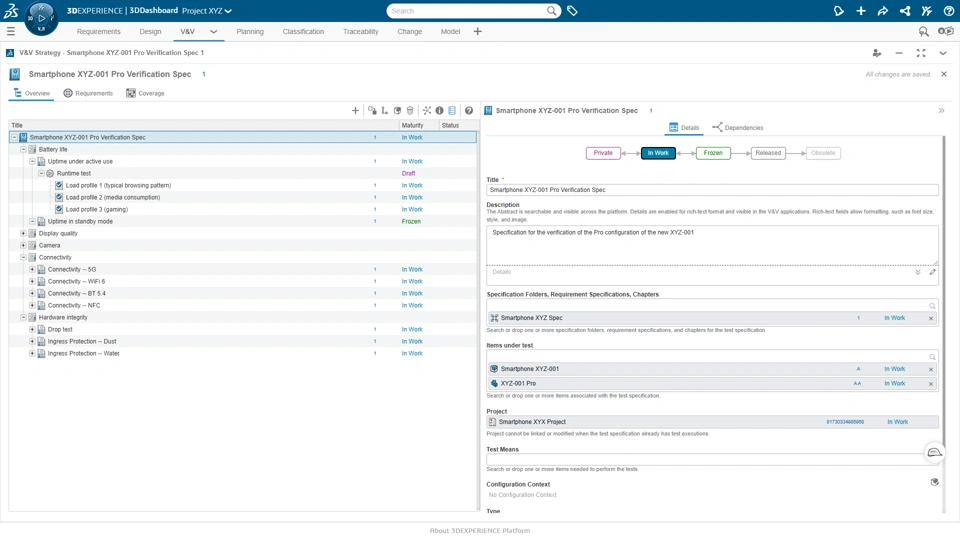Expand the Drop test node

click(32, 329)
